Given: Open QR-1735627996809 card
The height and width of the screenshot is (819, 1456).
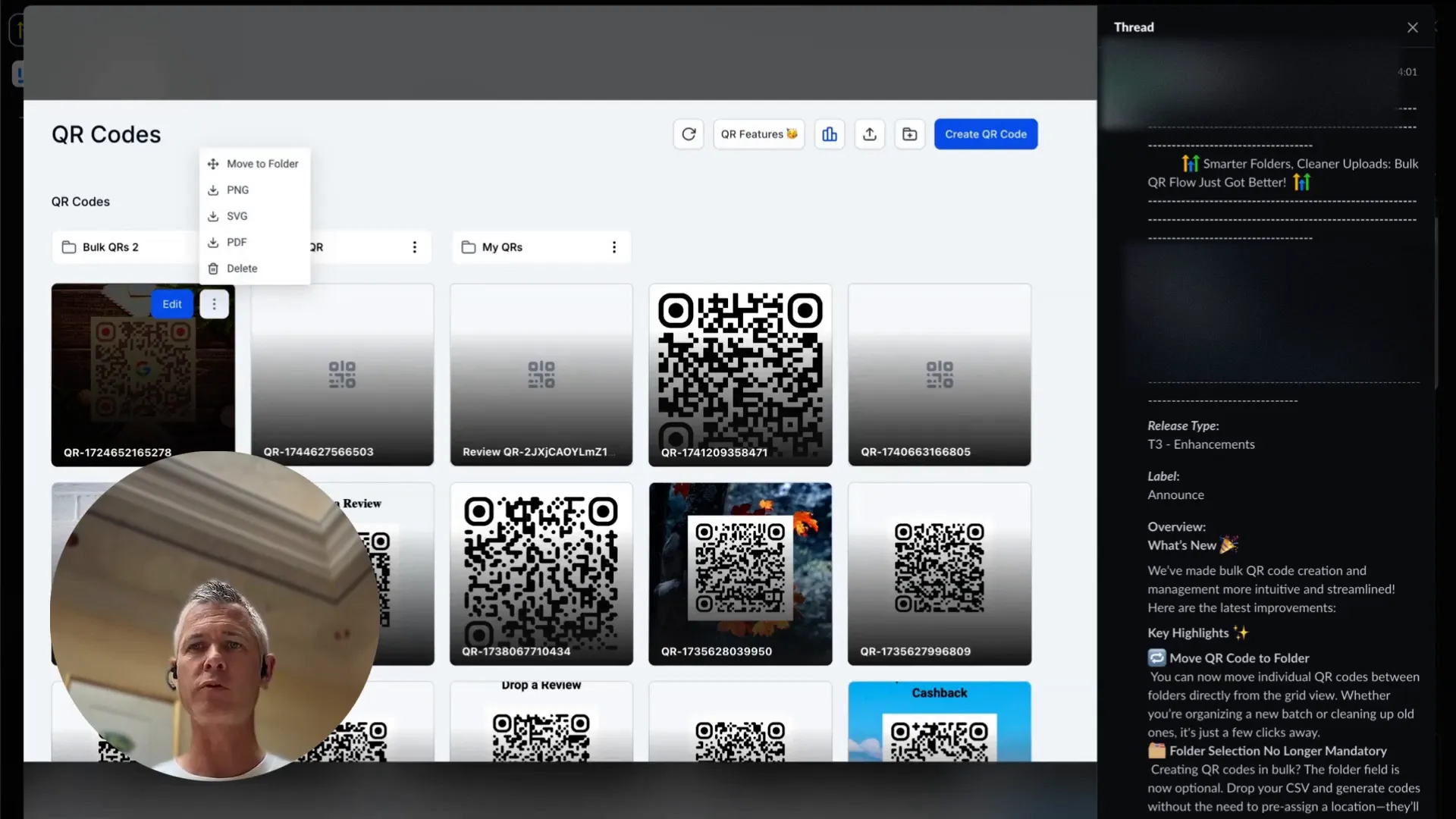Looking at the screenshot, I should (x=940, y=574).
